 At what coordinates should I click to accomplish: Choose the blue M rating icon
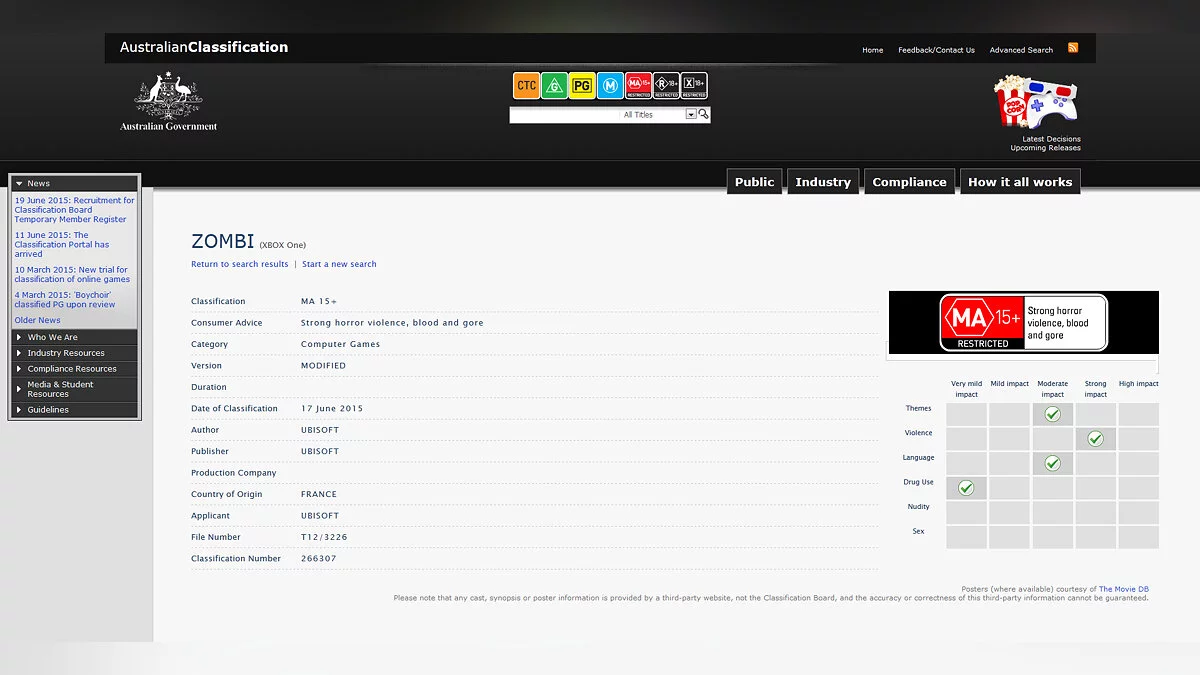[610, 86]
